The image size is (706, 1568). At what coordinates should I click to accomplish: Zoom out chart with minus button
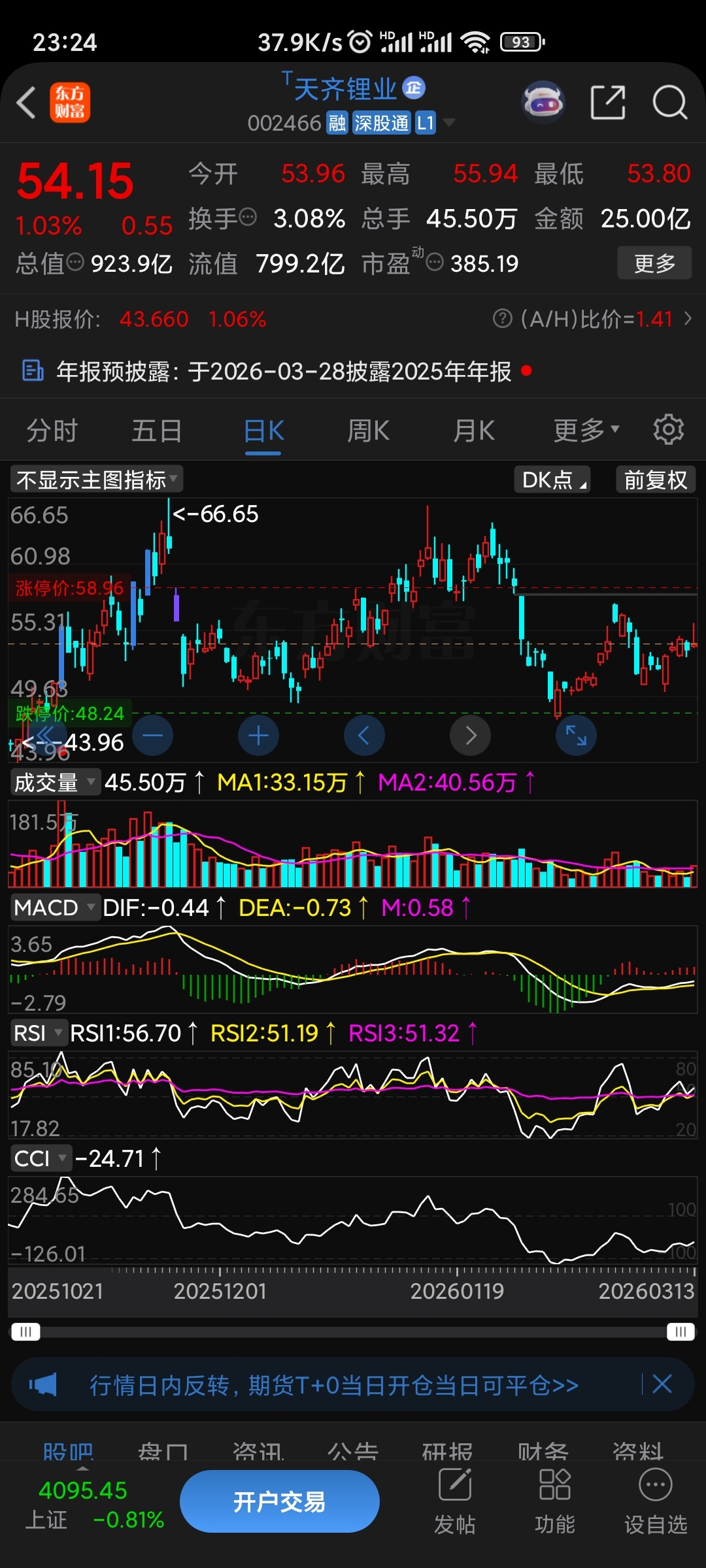point(152,736)
